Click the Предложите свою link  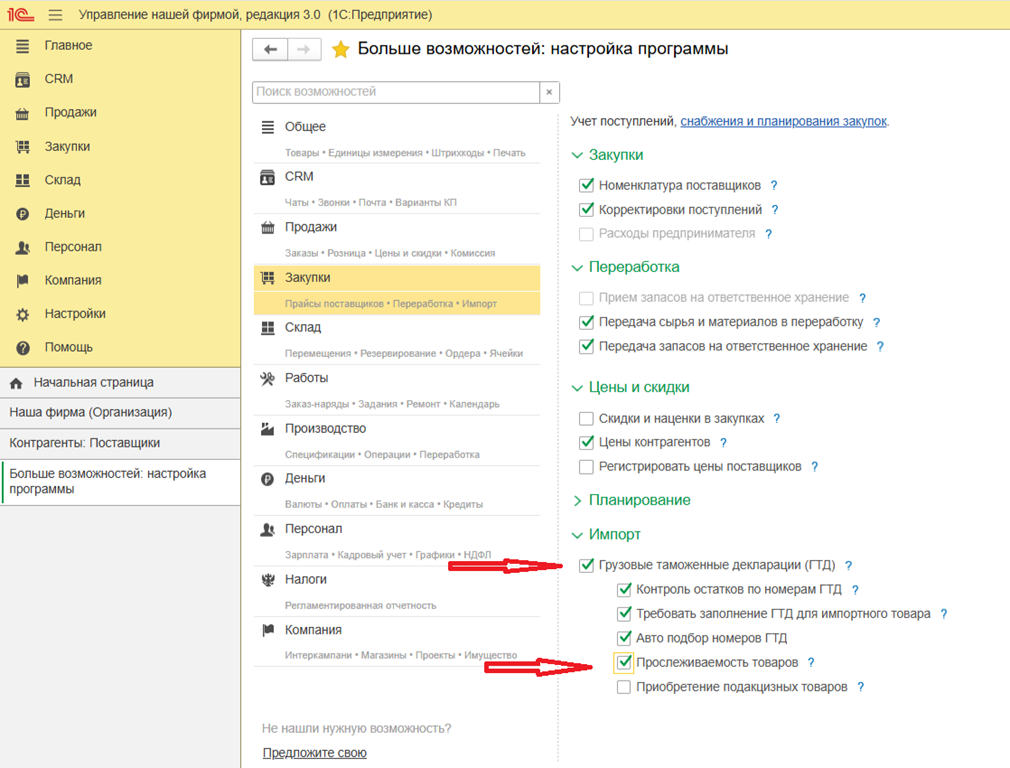tap(314, 753)
